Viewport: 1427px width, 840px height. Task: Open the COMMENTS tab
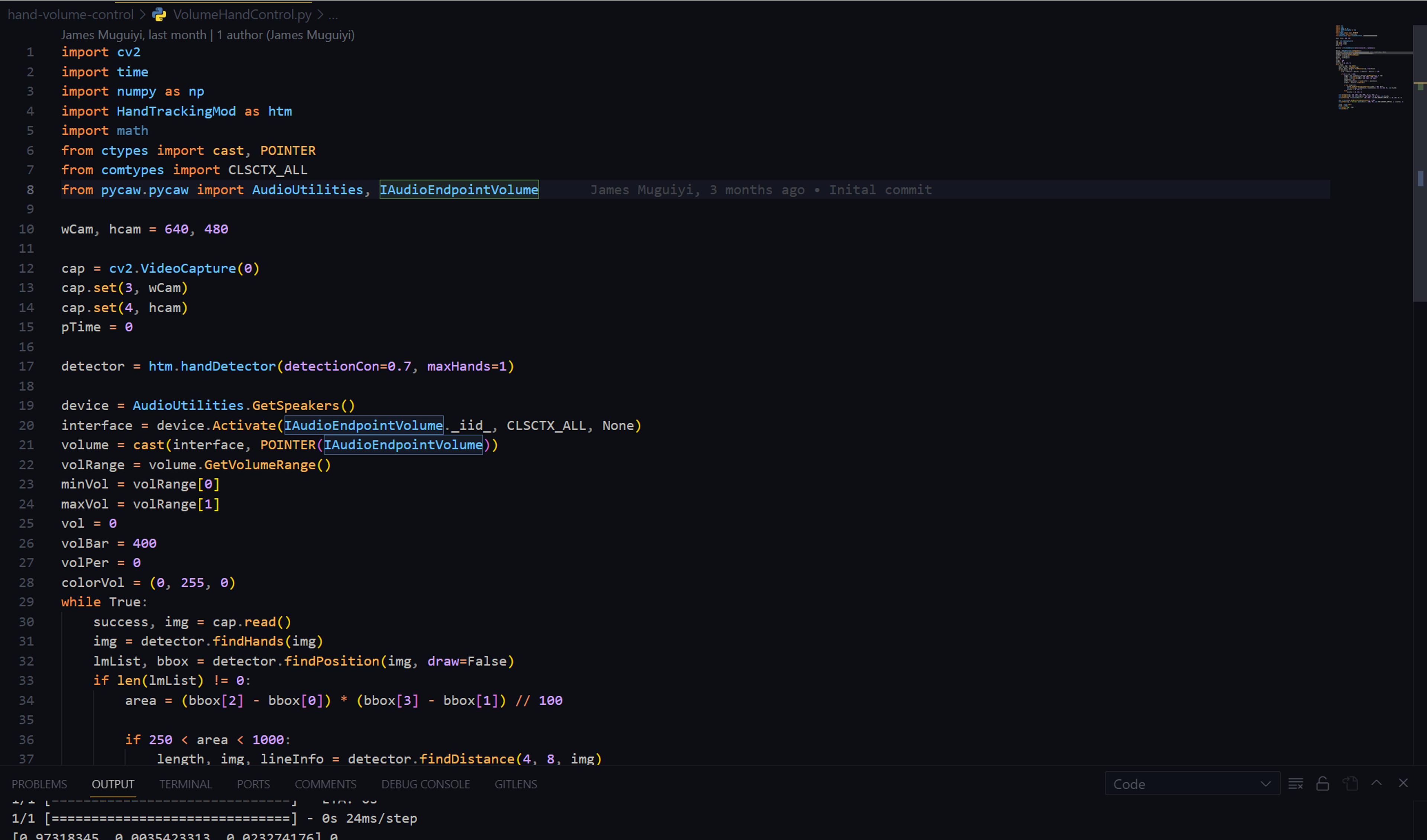[326, 785]
